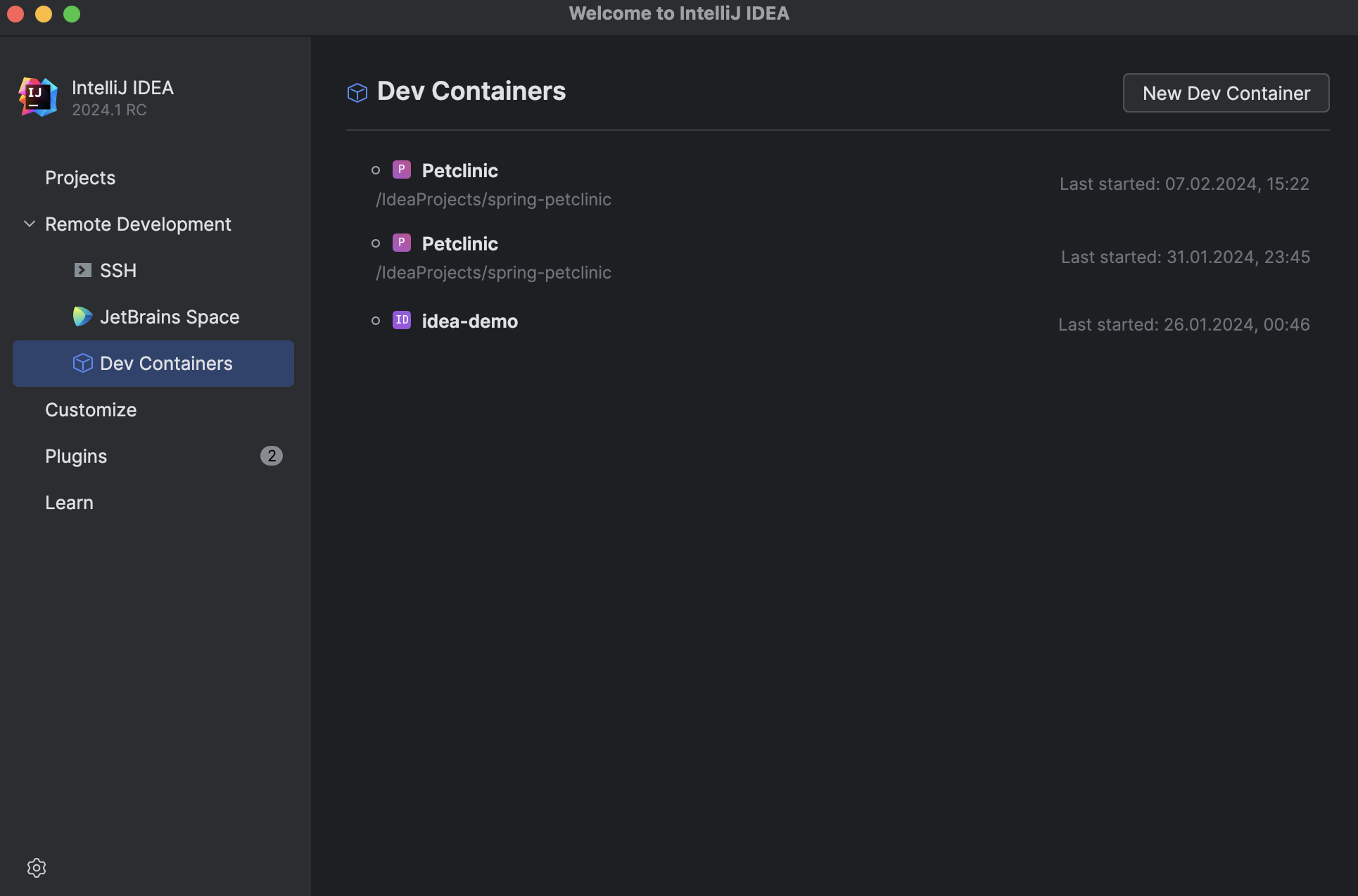
Task: Switch to the Projects section
Action: (x=80, y=177)
